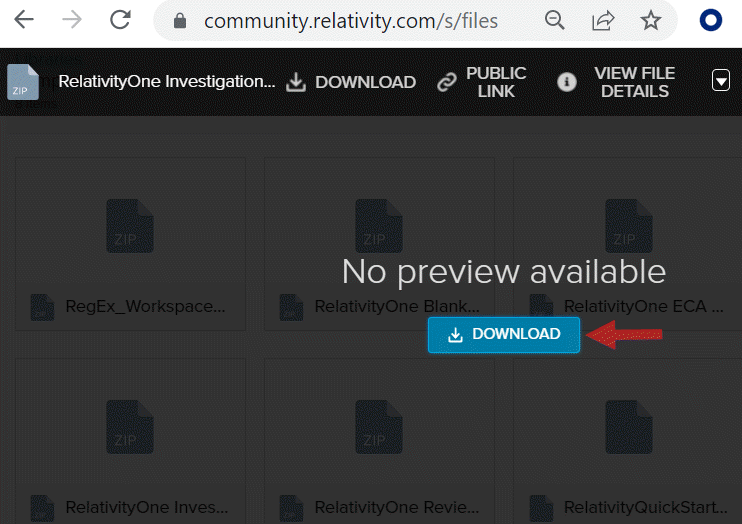Image resolution: width=742 pixels, height=524 pixels.
Task: Select the RelativityOne ECA ... file name
Action: [644, 306]
